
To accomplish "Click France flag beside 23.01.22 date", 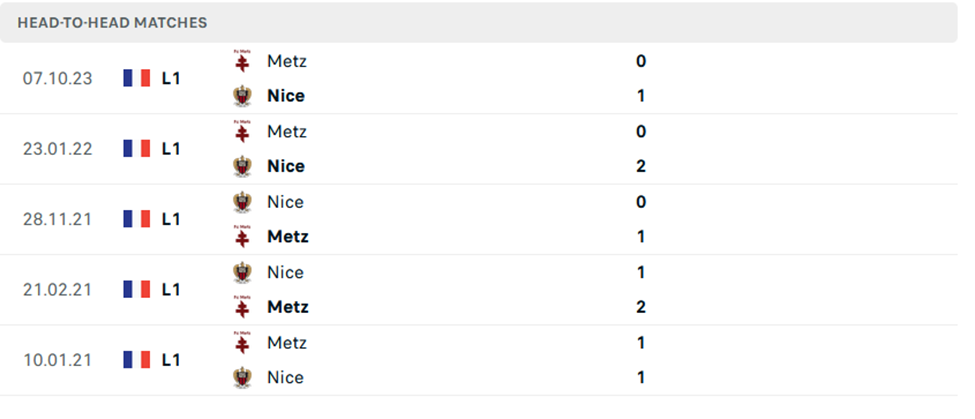I will click(x=137, y=149).
